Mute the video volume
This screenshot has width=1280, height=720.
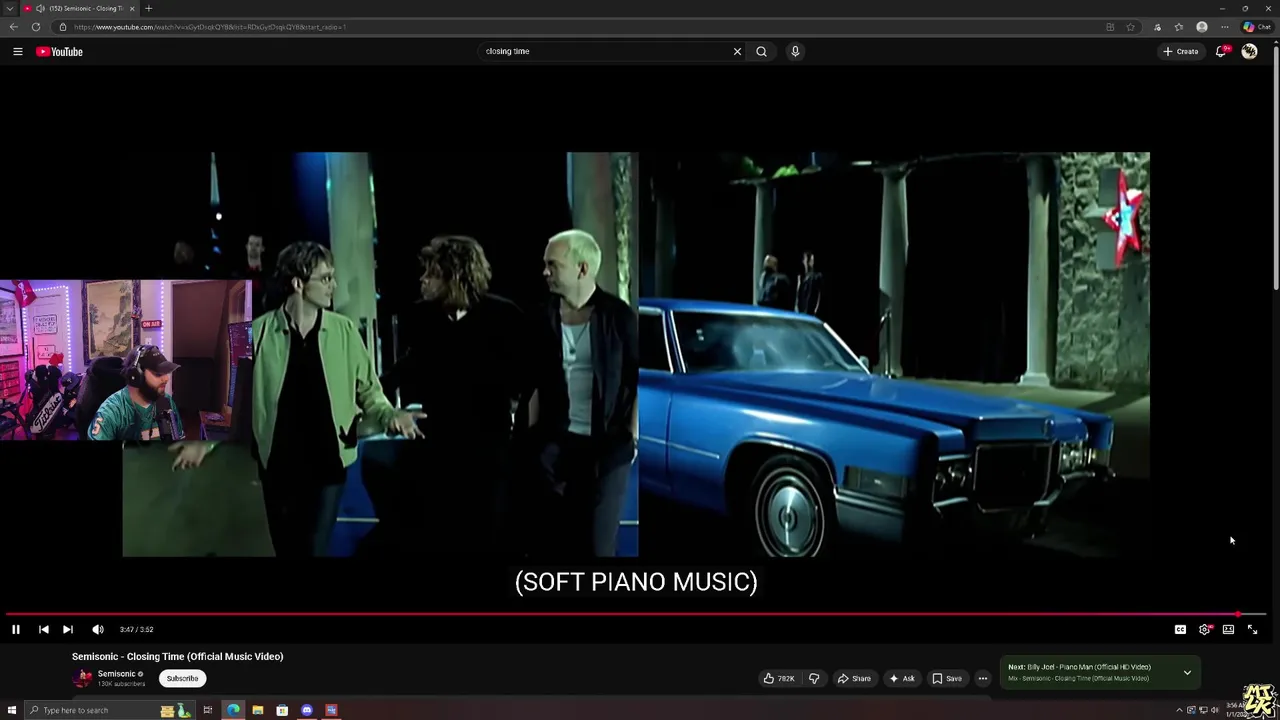97,629
